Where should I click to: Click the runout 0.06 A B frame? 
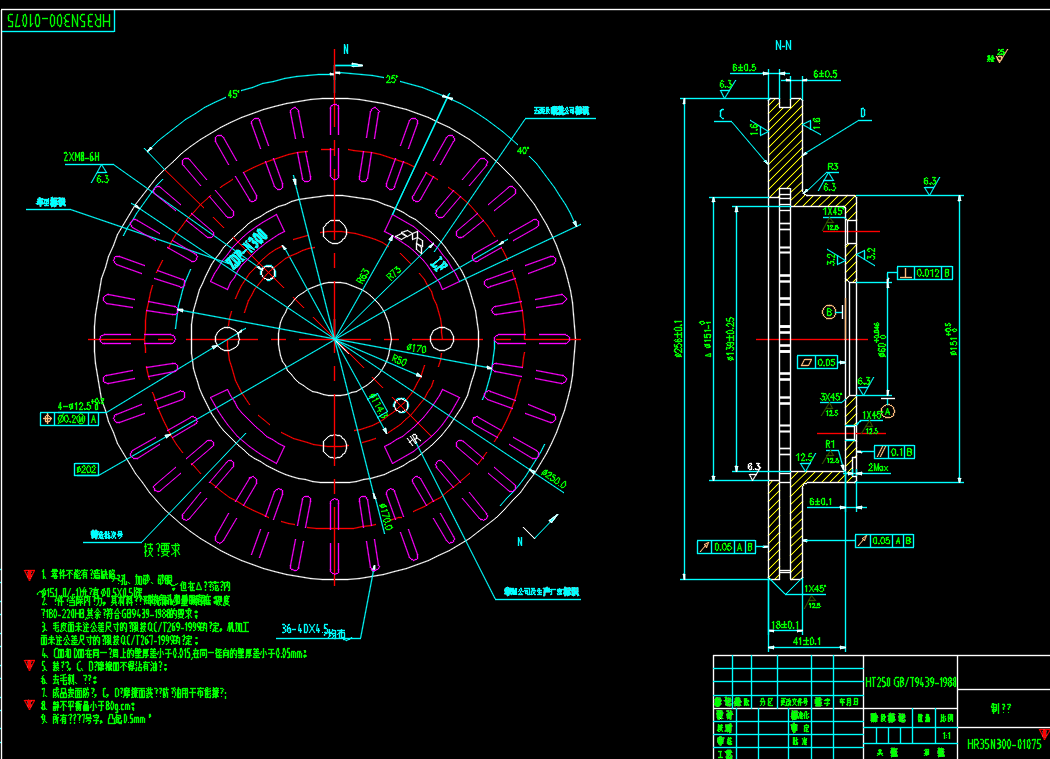725,547
